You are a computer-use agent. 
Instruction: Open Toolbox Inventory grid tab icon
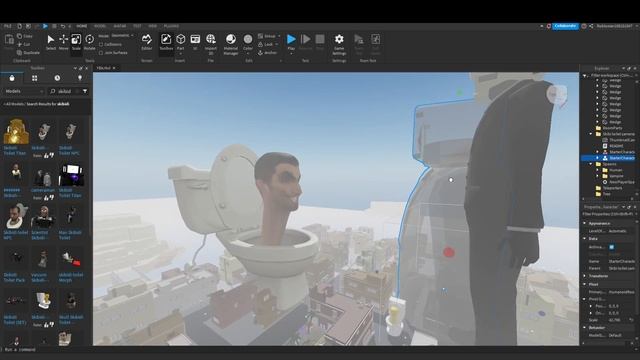35,78
